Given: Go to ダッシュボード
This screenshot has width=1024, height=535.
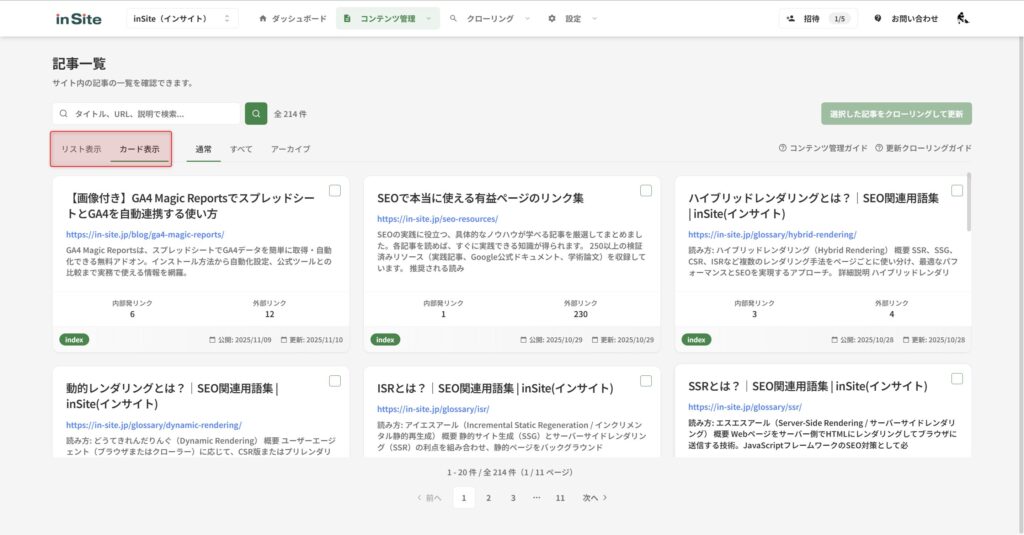Looking at the screenshot, I should tap(293, 18).
